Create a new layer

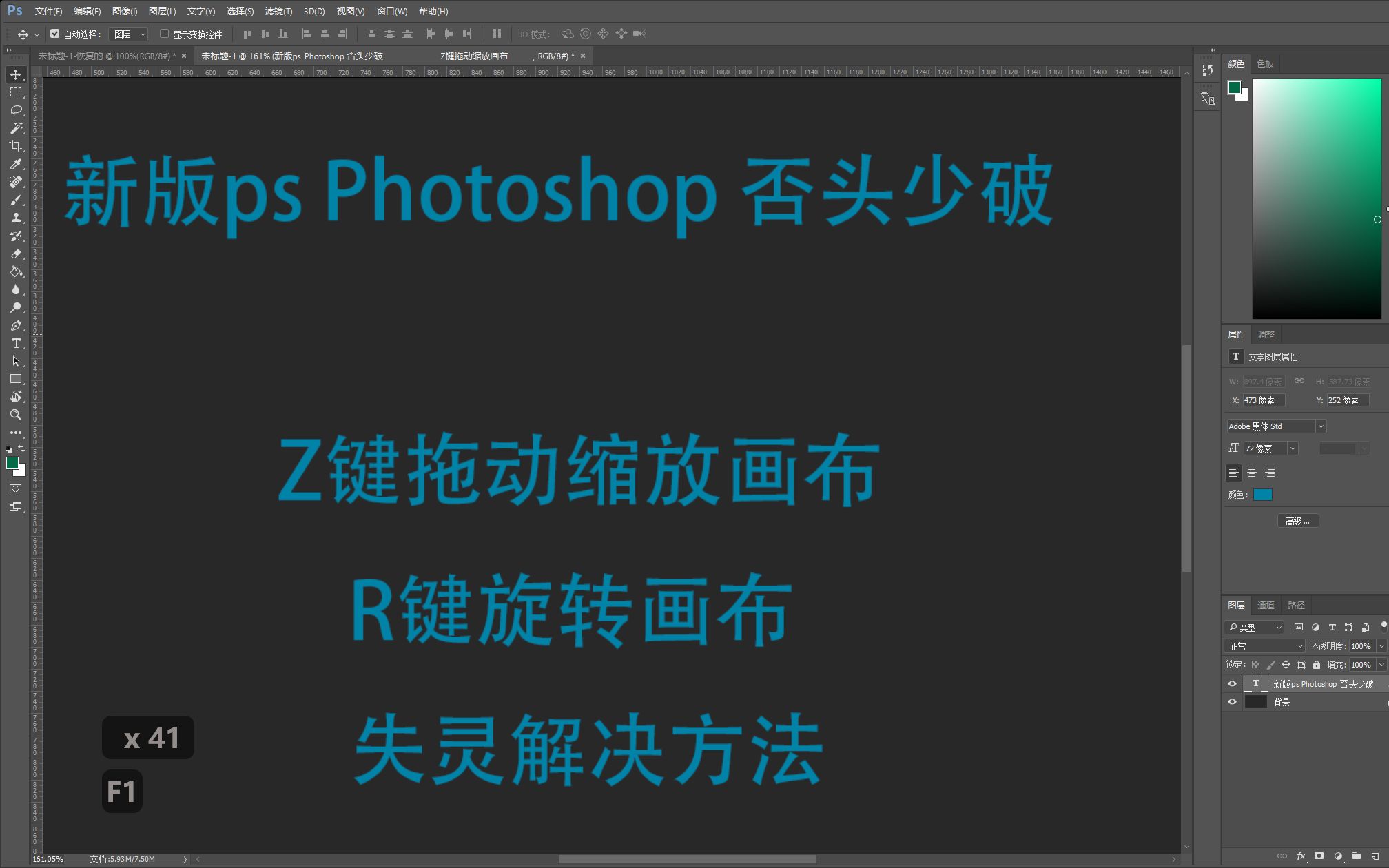(1375, 856)
